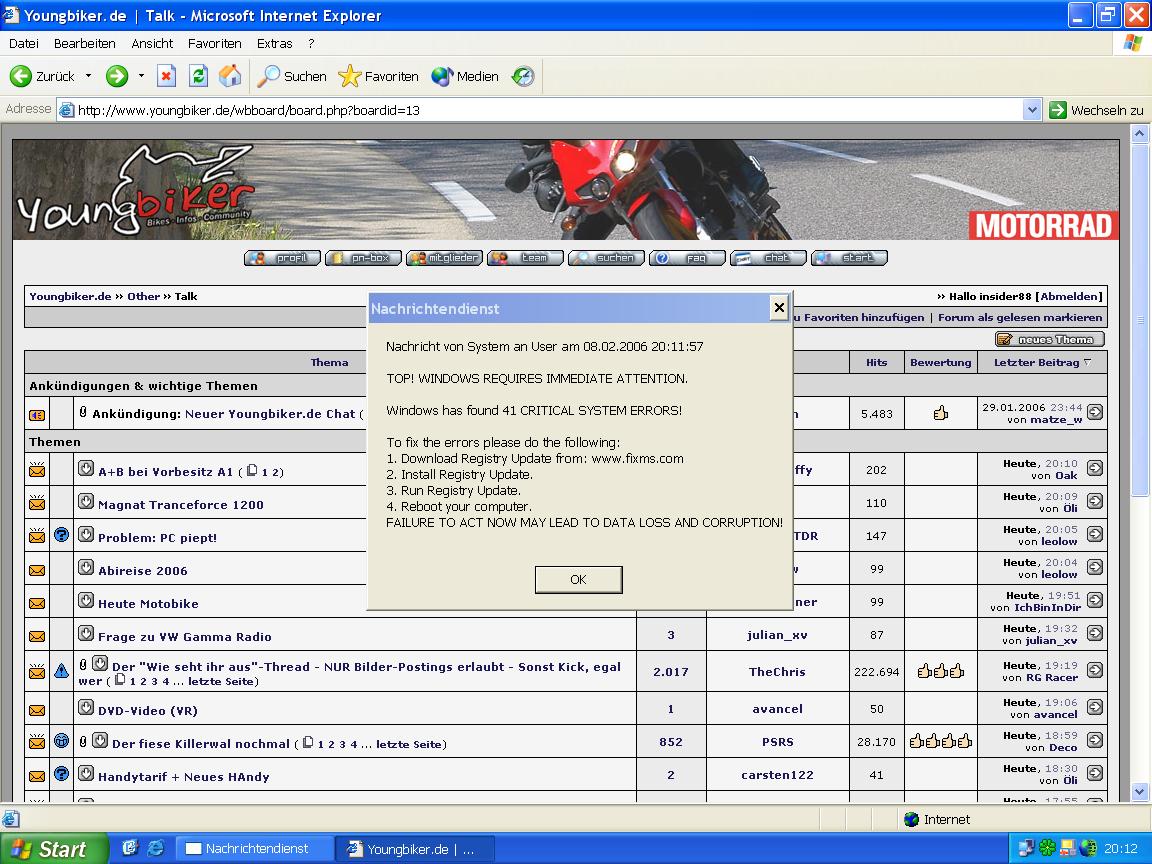Expand the address bar dropdown
Image resolution: width=1152 pixels, height=864 pixels.
point(1032,110)
